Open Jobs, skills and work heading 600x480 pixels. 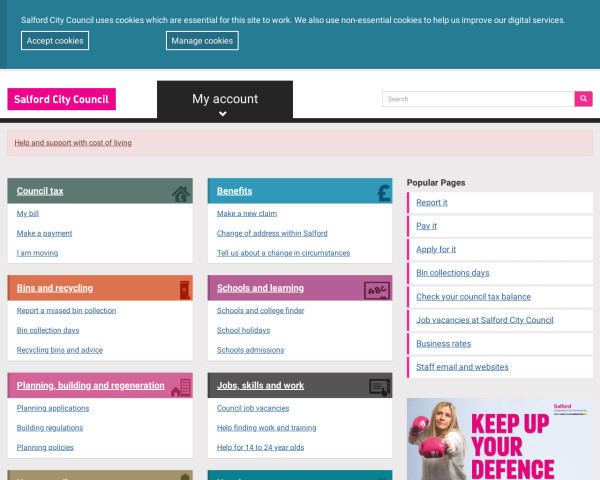(x=260, y=385)
